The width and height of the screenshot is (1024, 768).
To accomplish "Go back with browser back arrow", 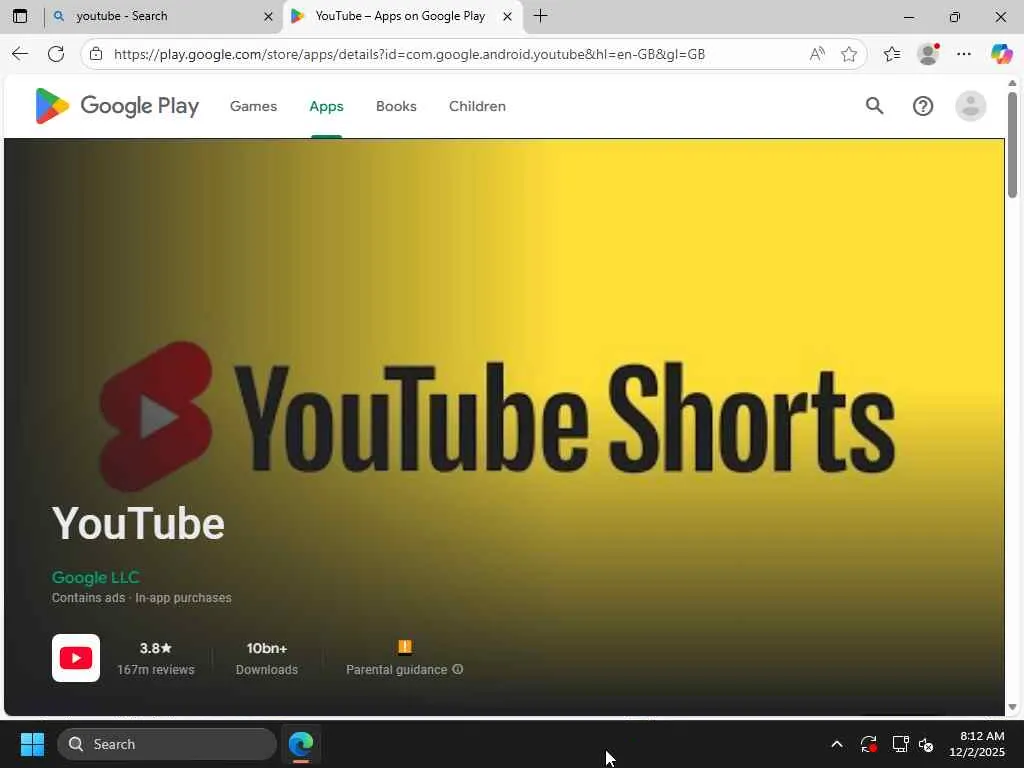I will tap(20, 54).
